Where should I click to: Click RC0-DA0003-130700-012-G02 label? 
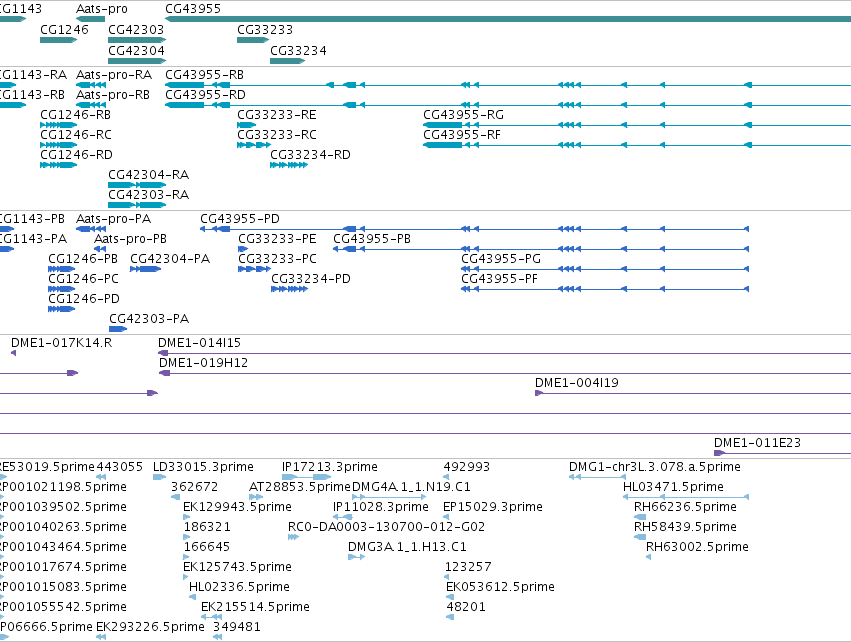[386, 527]
